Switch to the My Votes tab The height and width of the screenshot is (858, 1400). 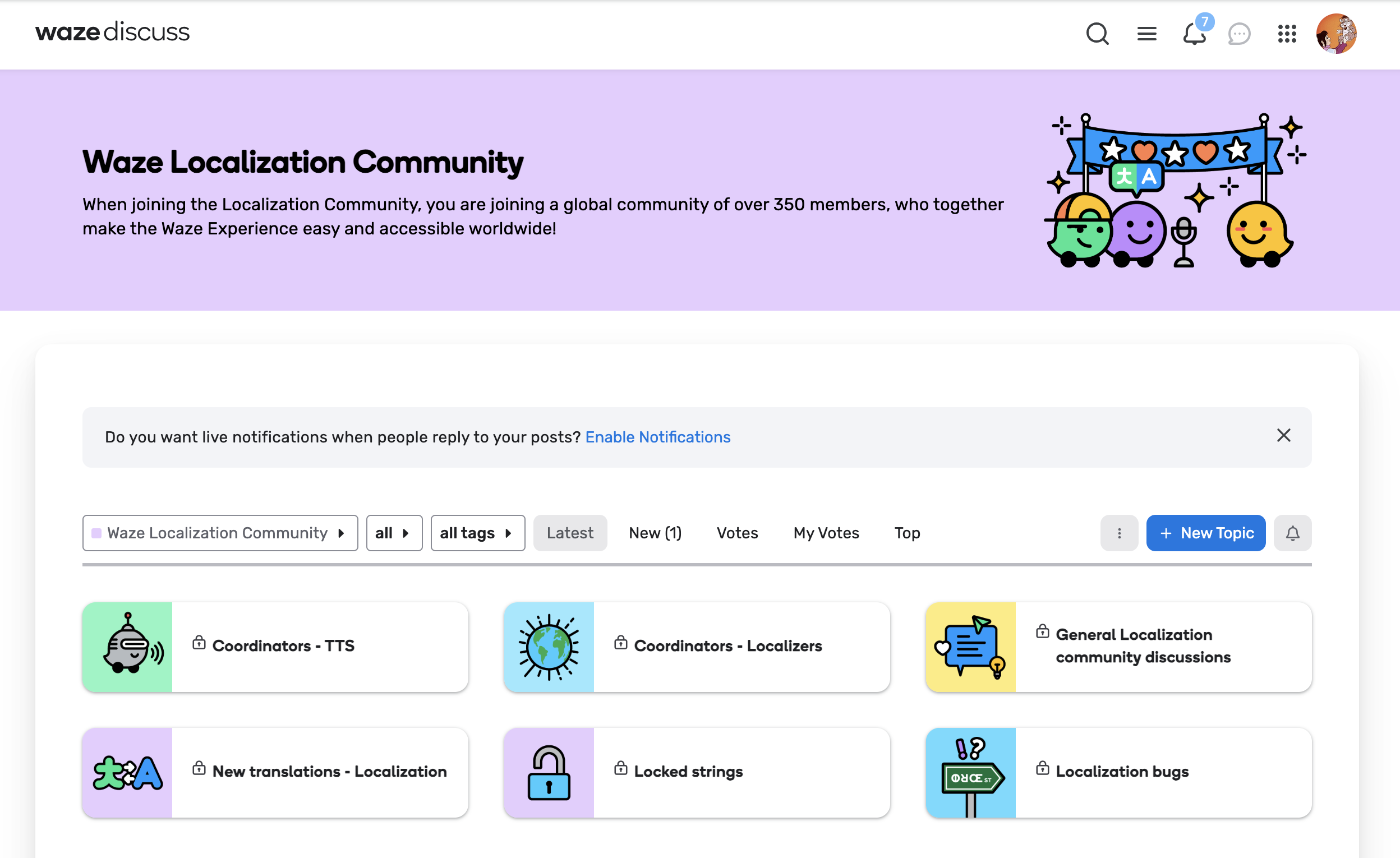[x=826, y=533]
